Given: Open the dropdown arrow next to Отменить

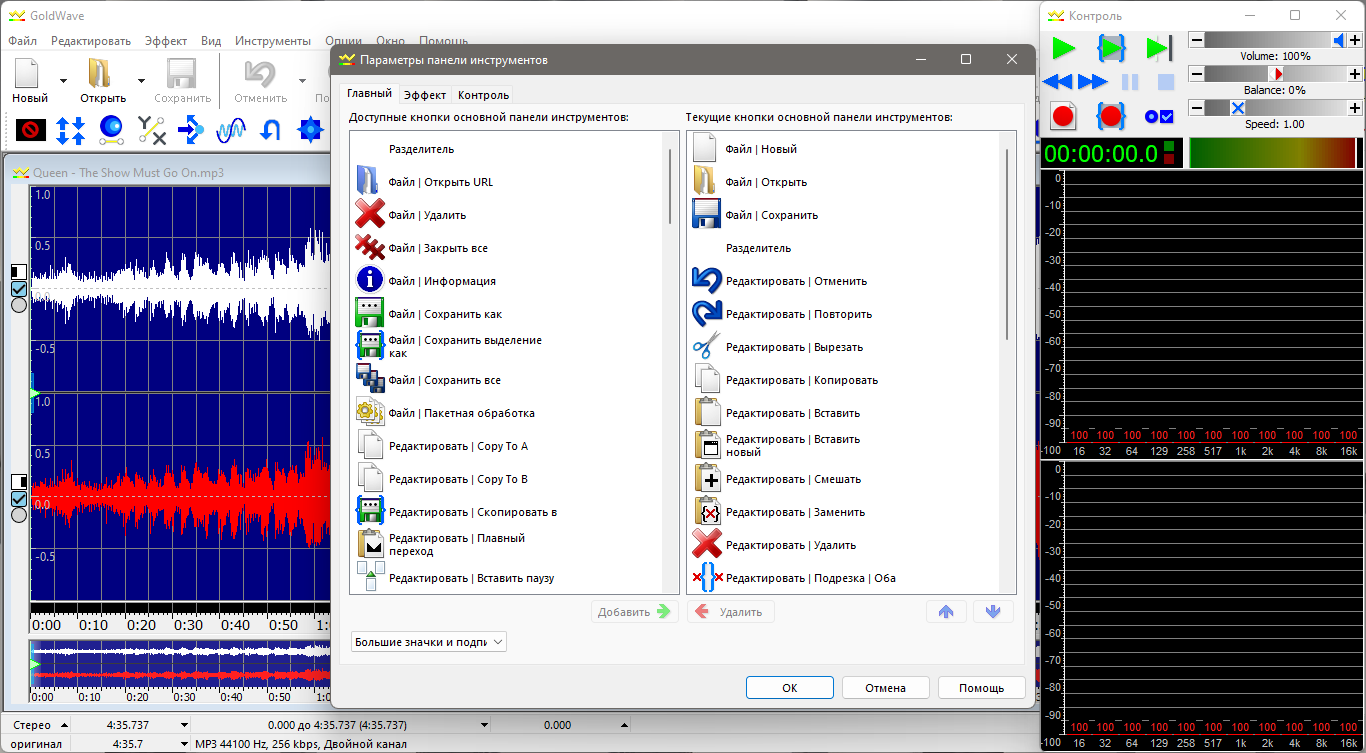Looking at the screenshot, I should (301, 81).
